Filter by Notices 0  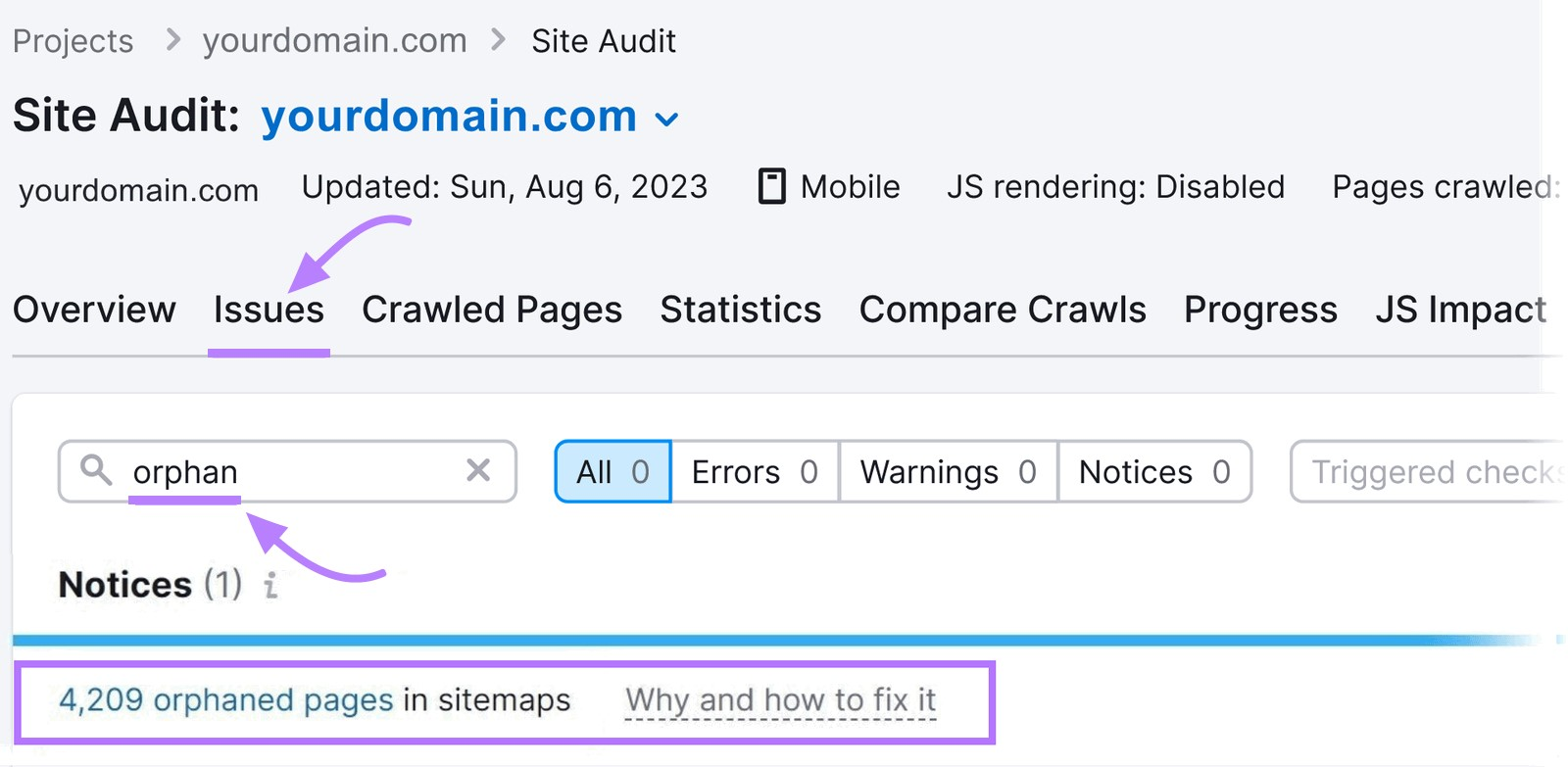1154,471
